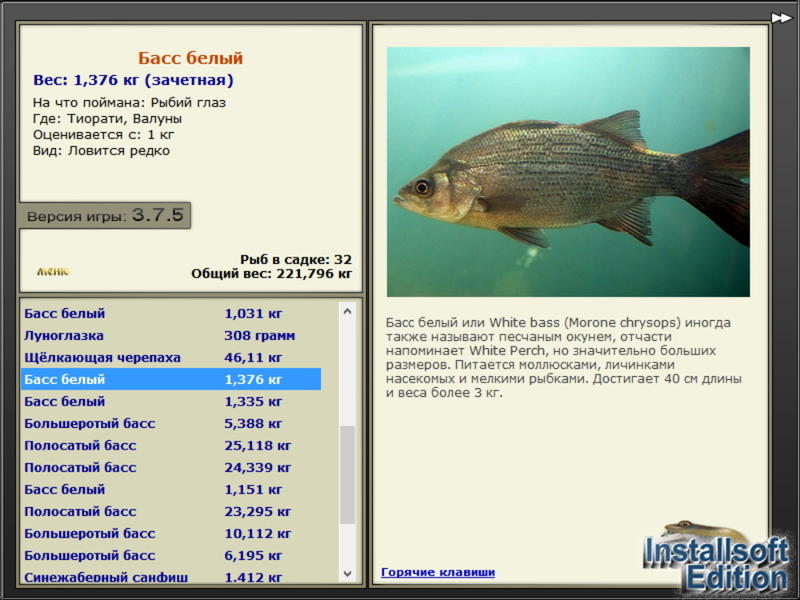Select Басс белый 1,335 кг entry
The height and width of the screenshot is (600, 800).
[x=171, y=401]
